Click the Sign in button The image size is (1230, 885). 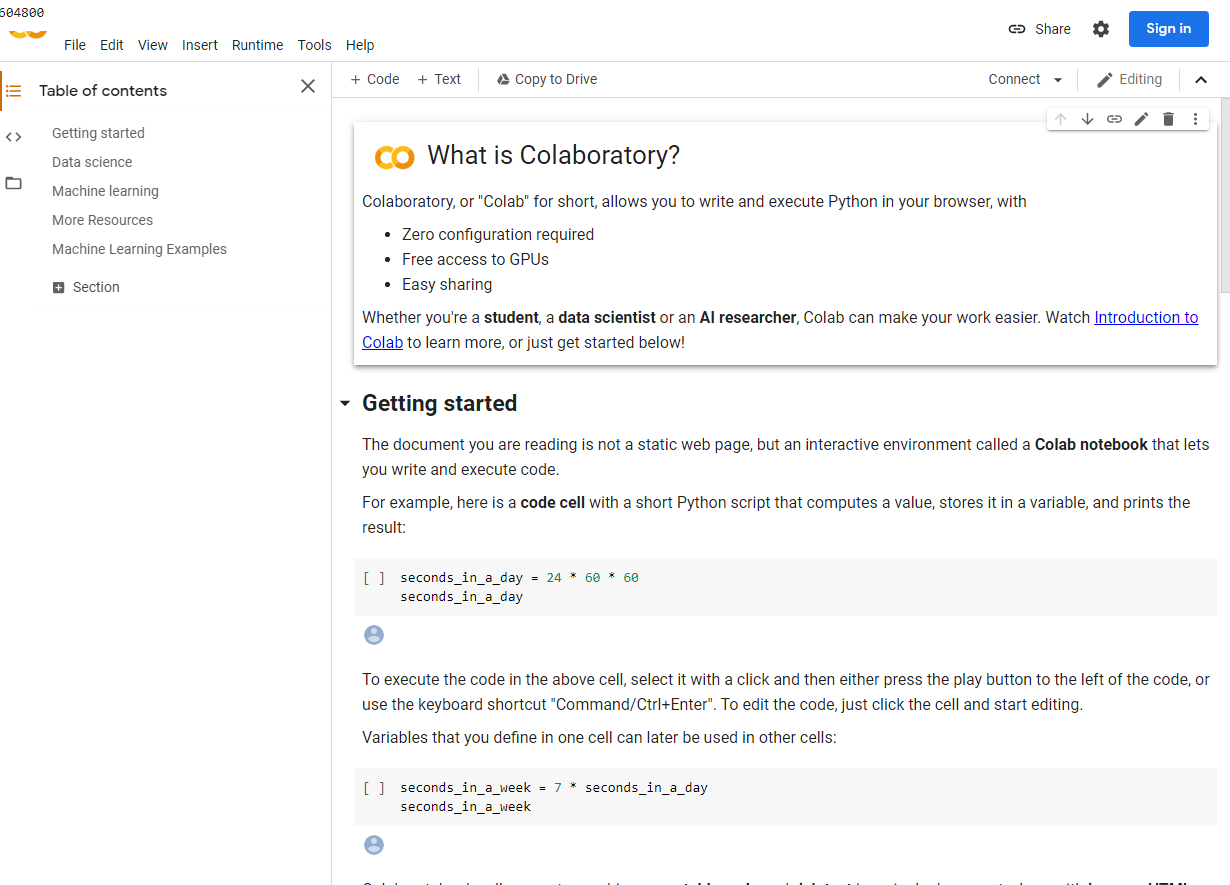[x=1169, y=29]
